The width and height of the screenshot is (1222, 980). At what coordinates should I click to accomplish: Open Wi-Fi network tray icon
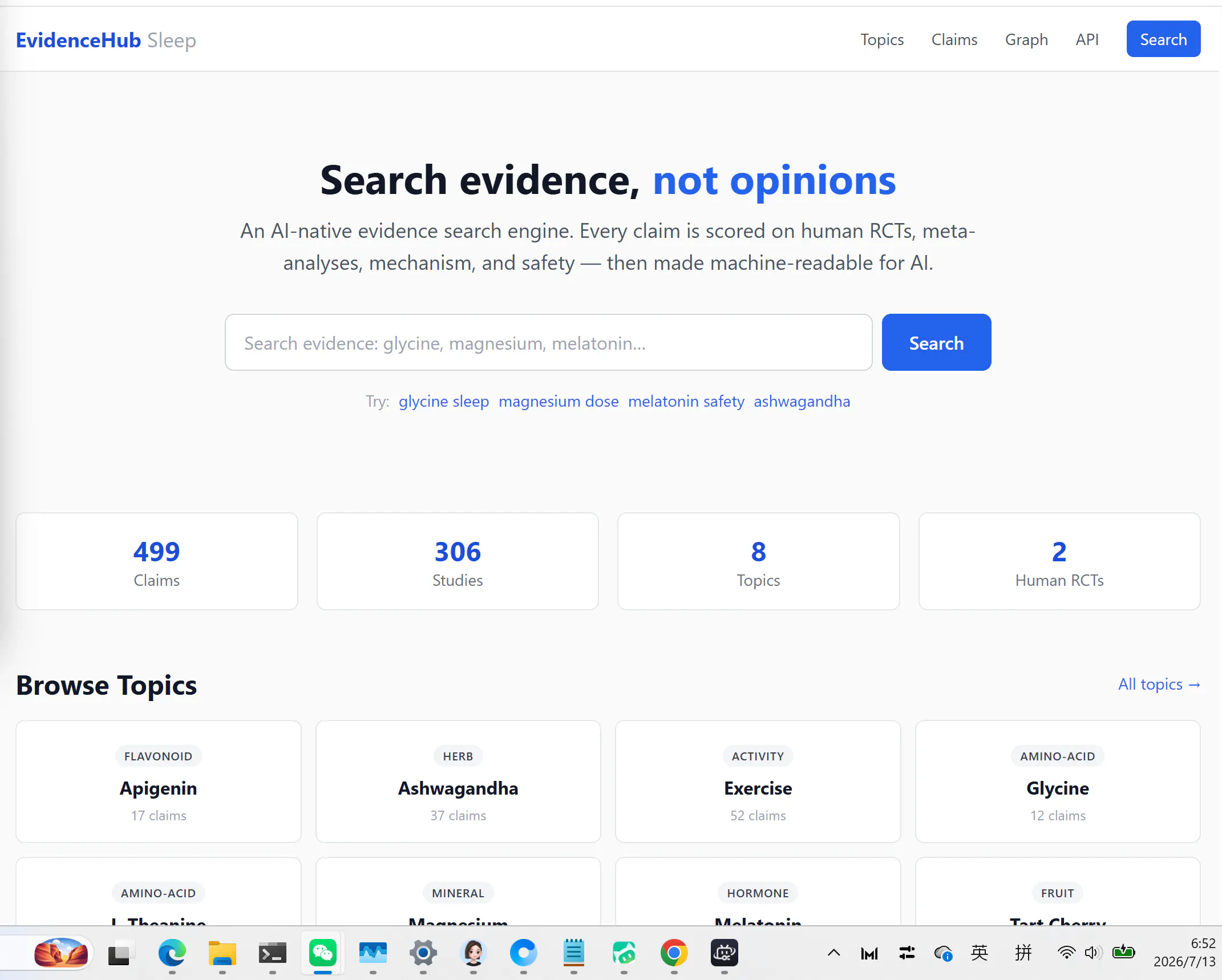coord(1066,953)
